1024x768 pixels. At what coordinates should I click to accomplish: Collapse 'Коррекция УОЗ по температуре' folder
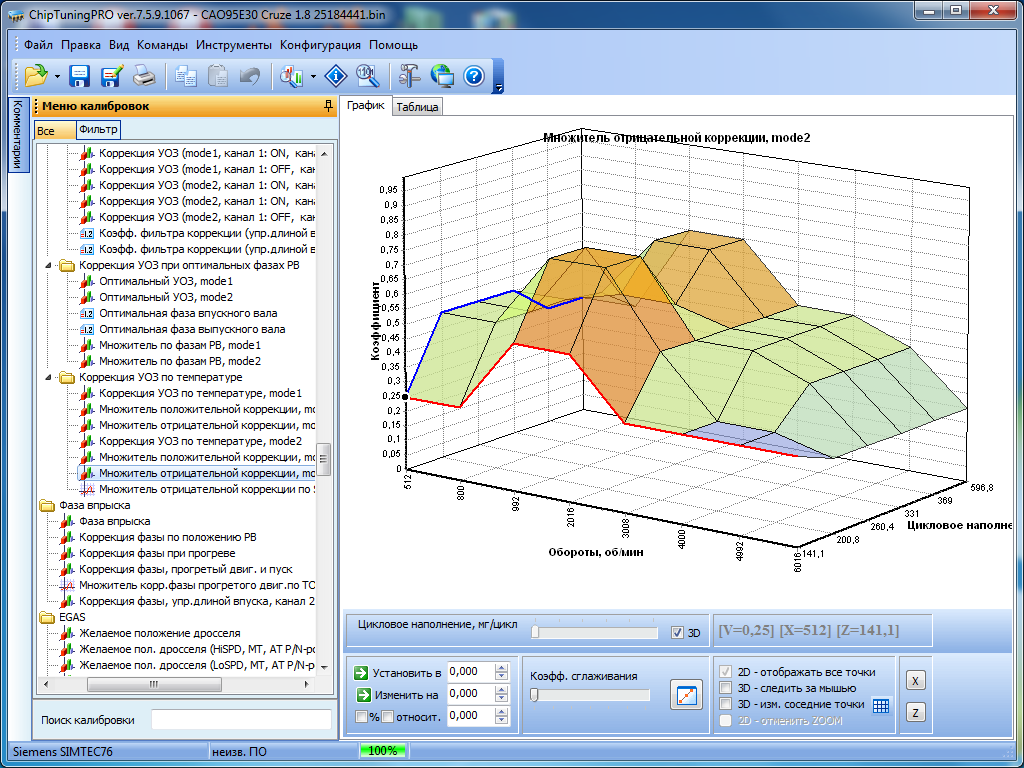(x=49, y=378)
